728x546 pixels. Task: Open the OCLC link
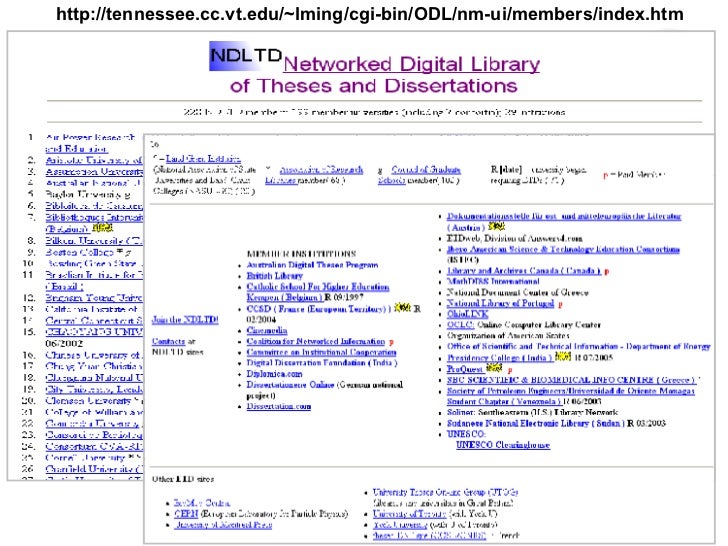(x=460, y=325)
